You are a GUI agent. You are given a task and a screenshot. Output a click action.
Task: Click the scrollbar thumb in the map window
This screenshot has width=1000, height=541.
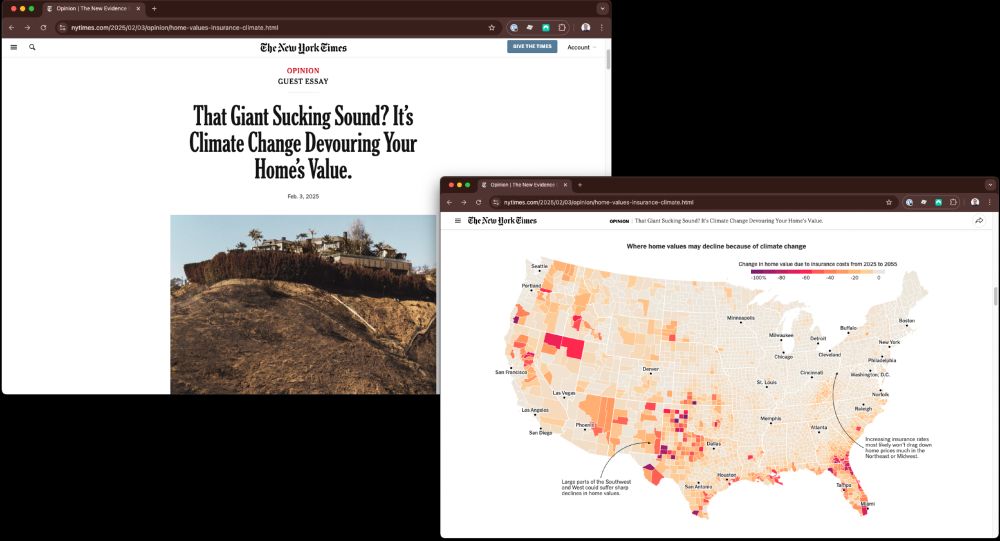[996, 297]
